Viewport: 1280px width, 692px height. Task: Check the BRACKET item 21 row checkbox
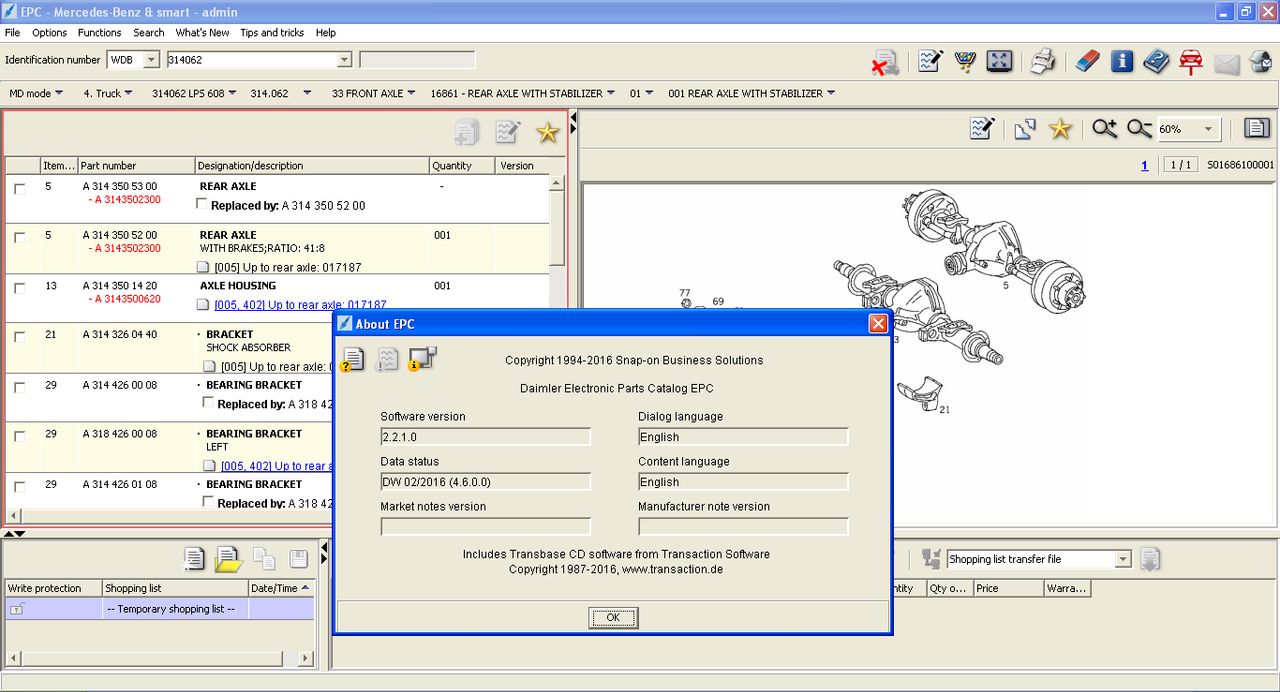point(20,337)
